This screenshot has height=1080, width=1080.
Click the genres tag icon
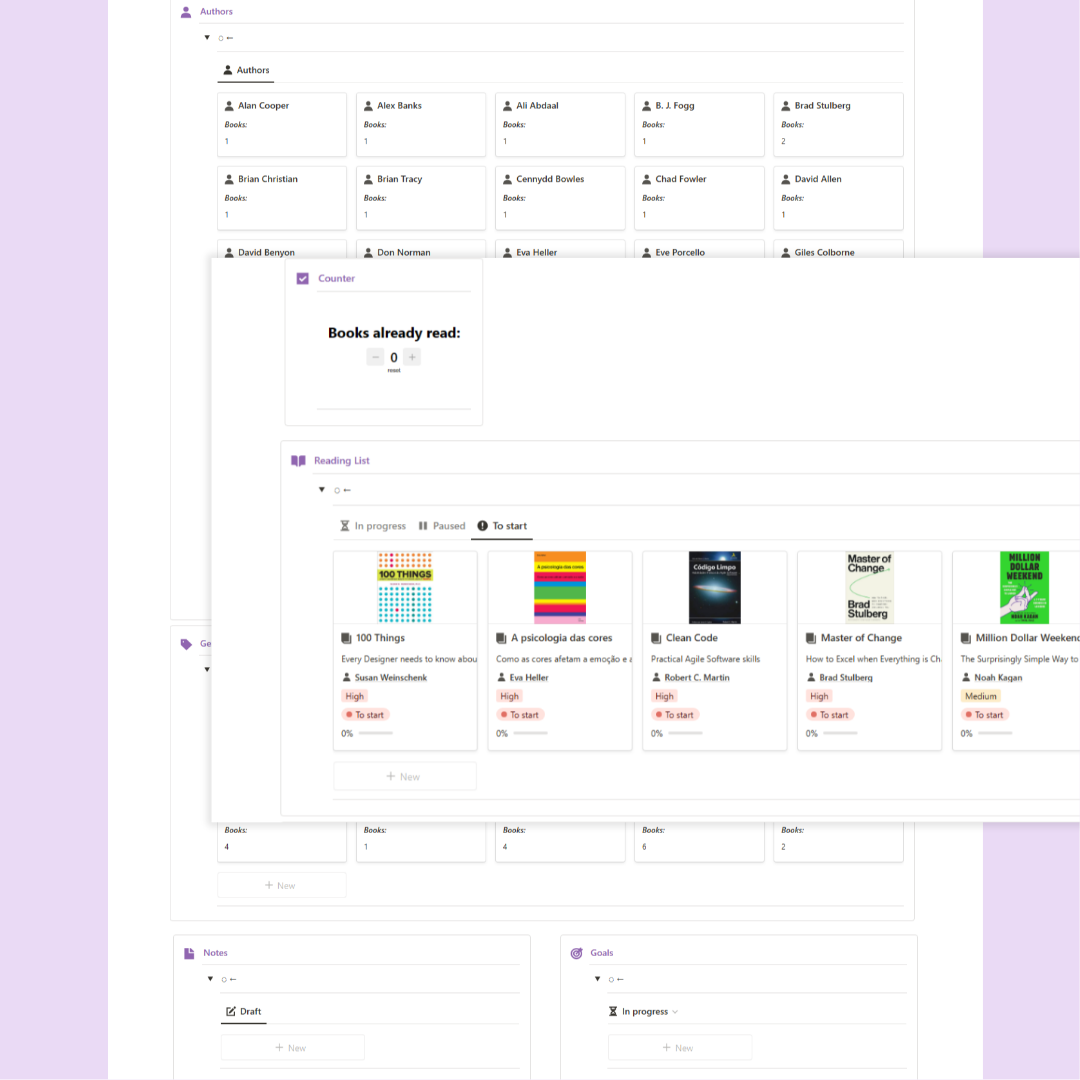tap(186, 644)
